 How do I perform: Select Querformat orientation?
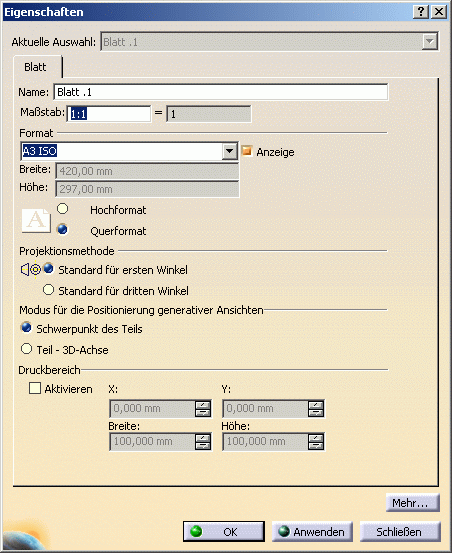[x=62, y=230]
